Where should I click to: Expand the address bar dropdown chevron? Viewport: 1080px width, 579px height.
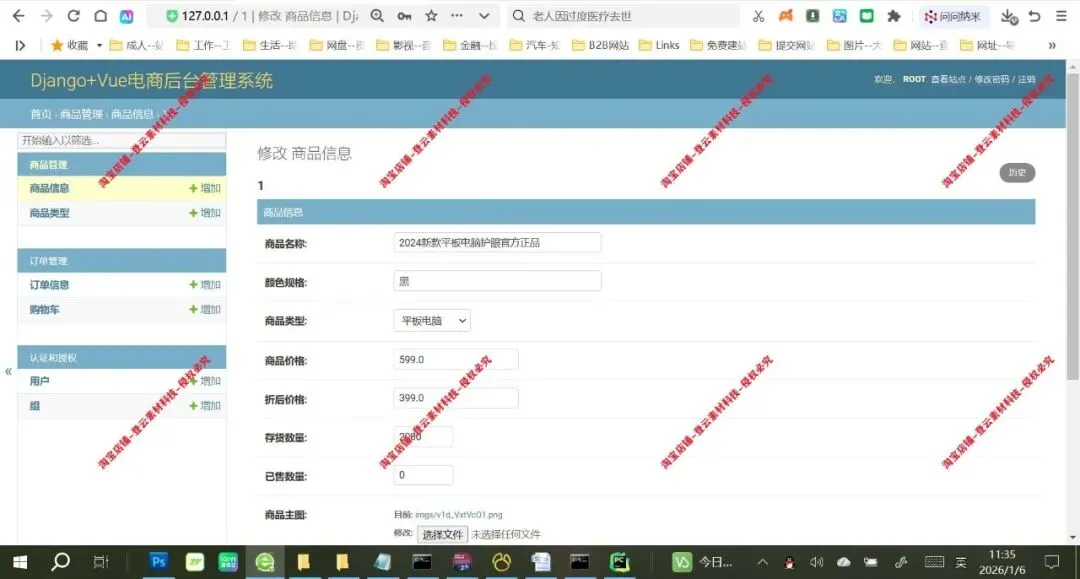pos(484,16)
